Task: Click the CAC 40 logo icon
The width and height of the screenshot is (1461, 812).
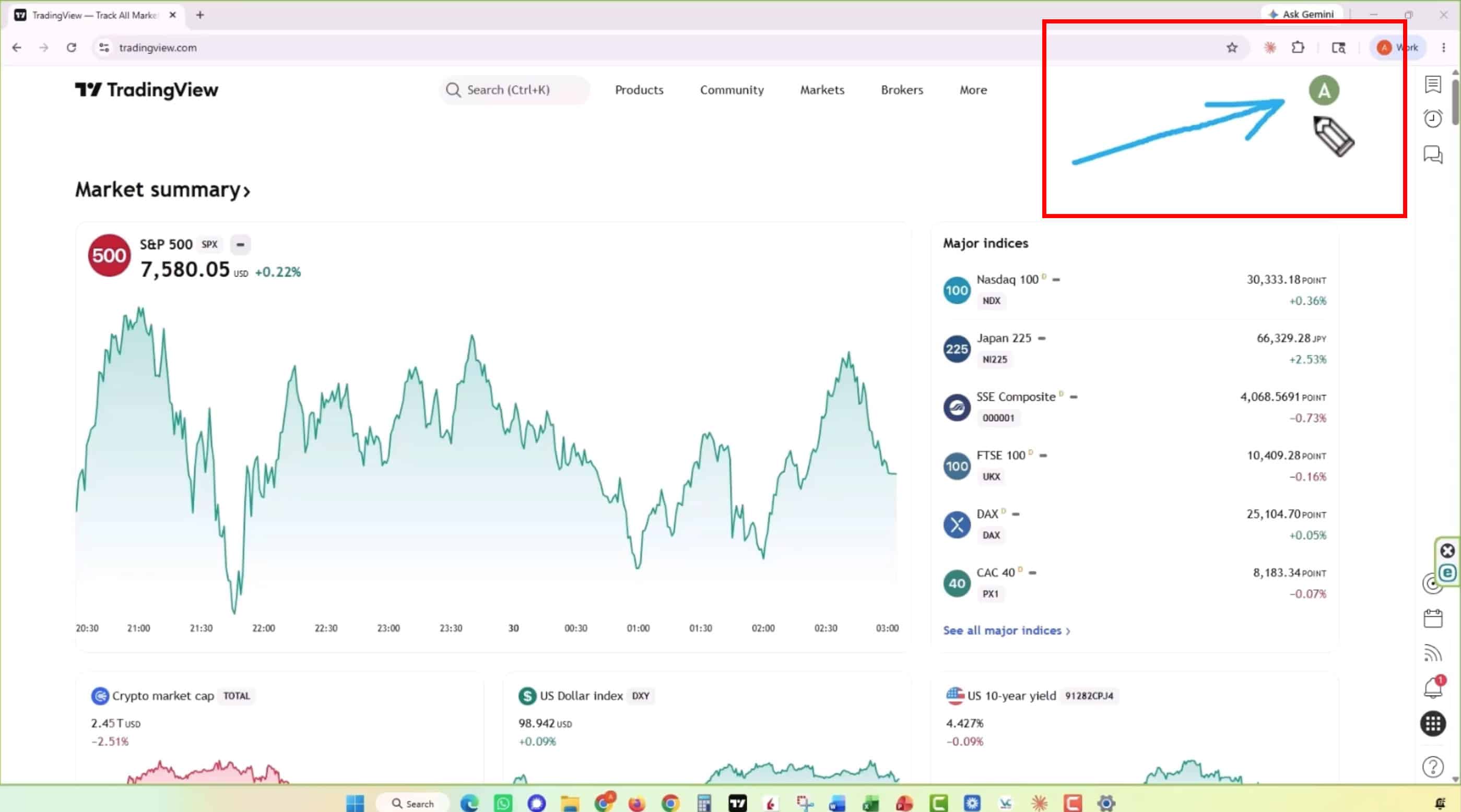Action: point(957,583)
